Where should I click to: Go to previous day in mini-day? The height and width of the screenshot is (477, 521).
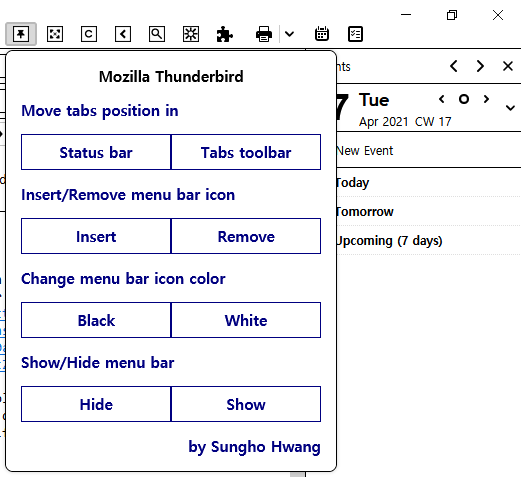click(x=442, y=99)
